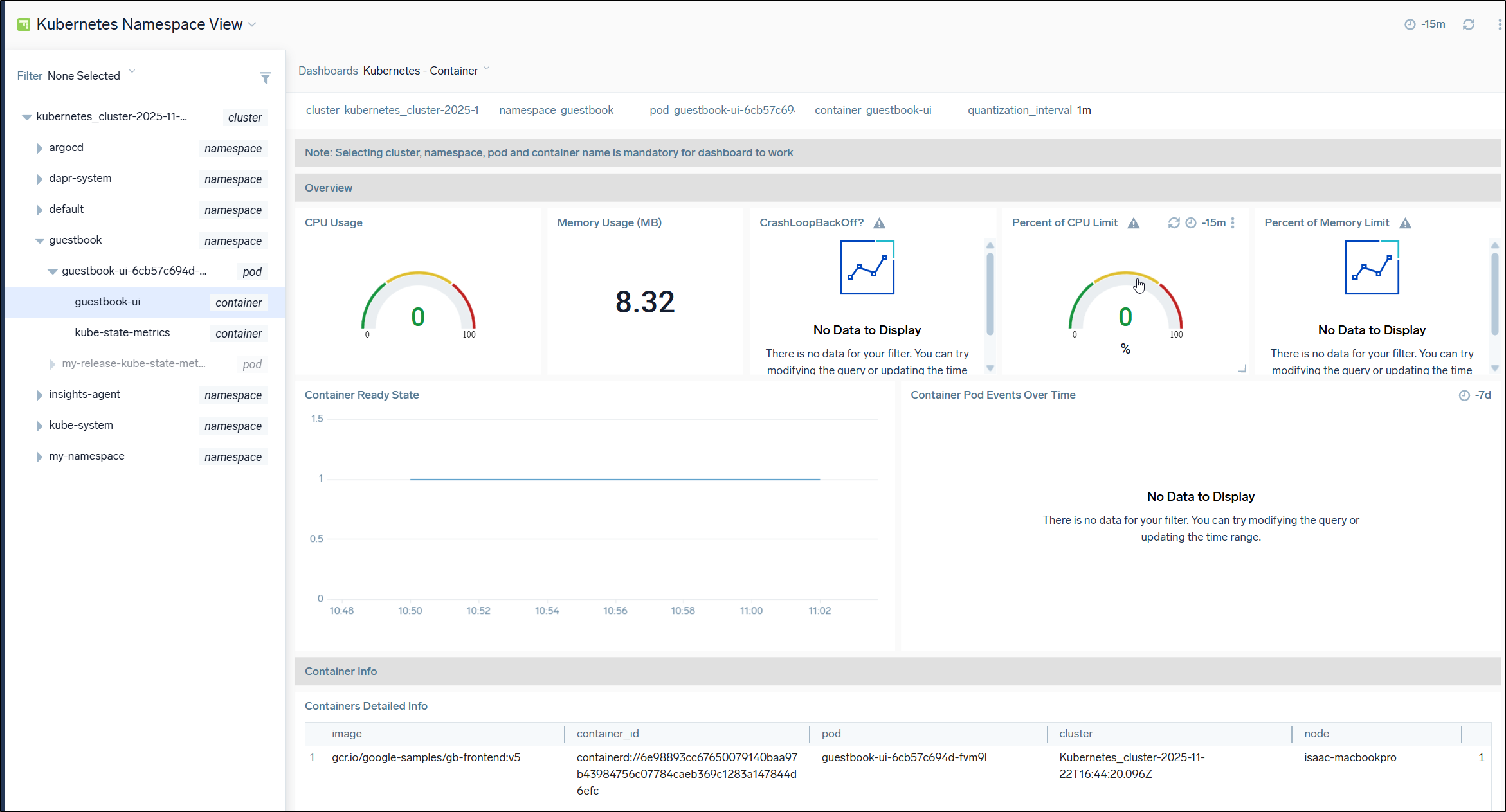Edit the quantization_interval 1m field

pyautogui.click(x=1095, y=110)
